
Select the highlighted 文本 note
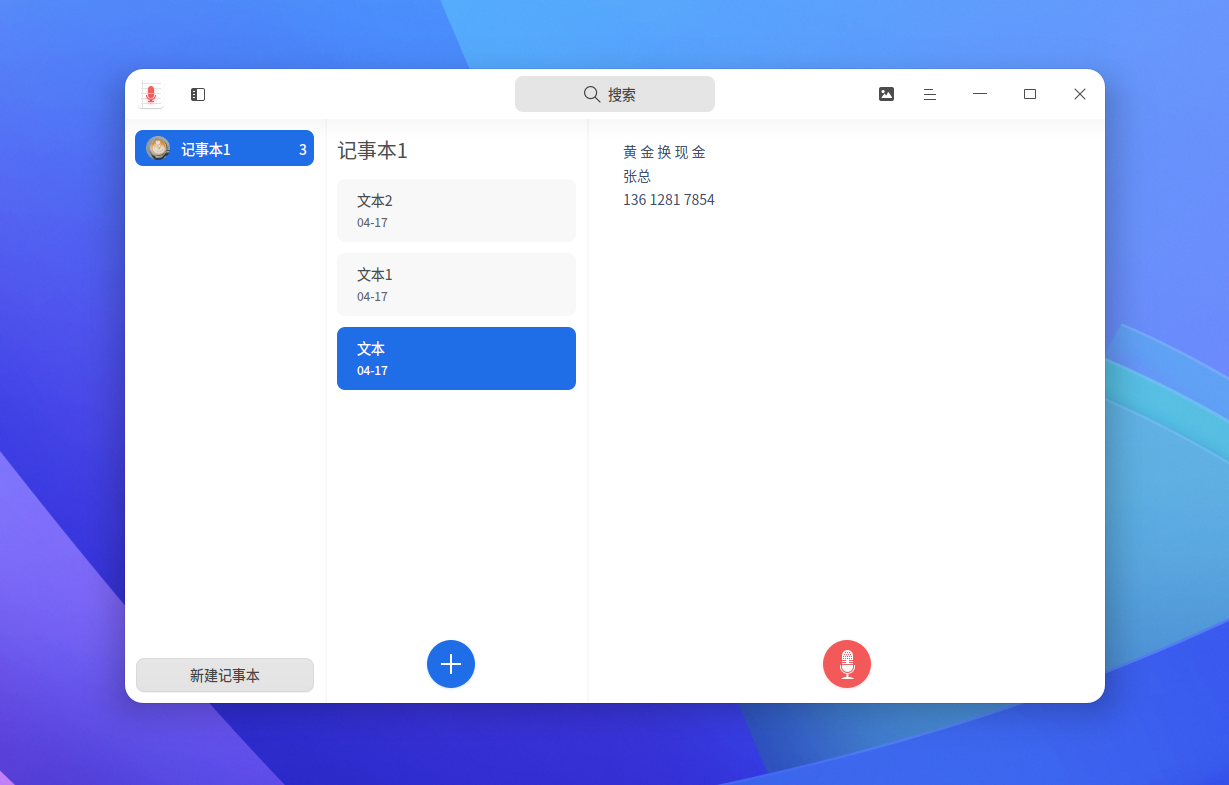click(456, 359)
